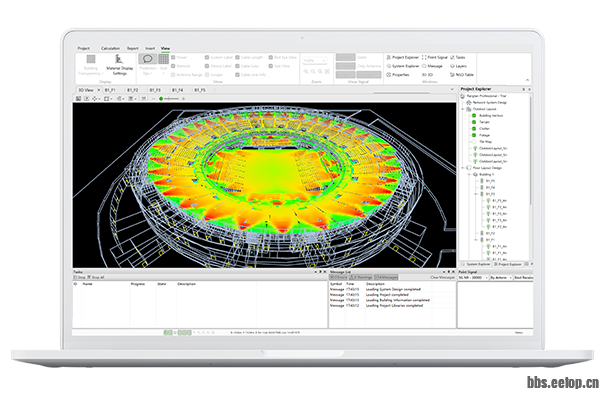Uncheck the Terrain layer checkbox
Screen dimensions: 604x394
click(x=474, y=122)
